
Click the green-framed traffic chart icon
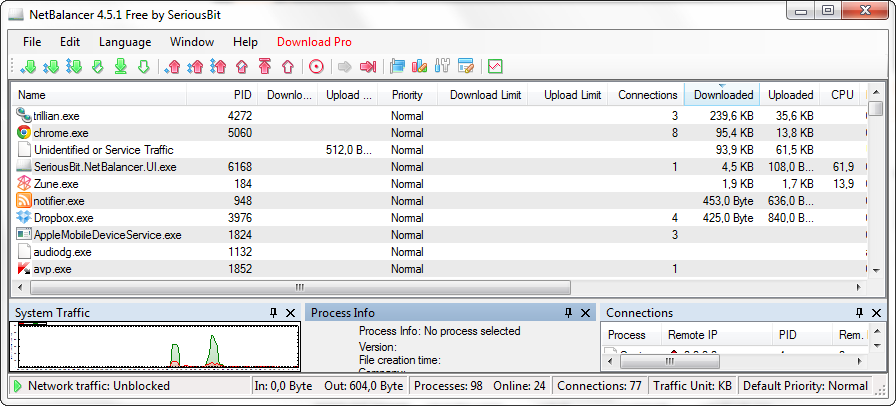click(x=495, y=66)
